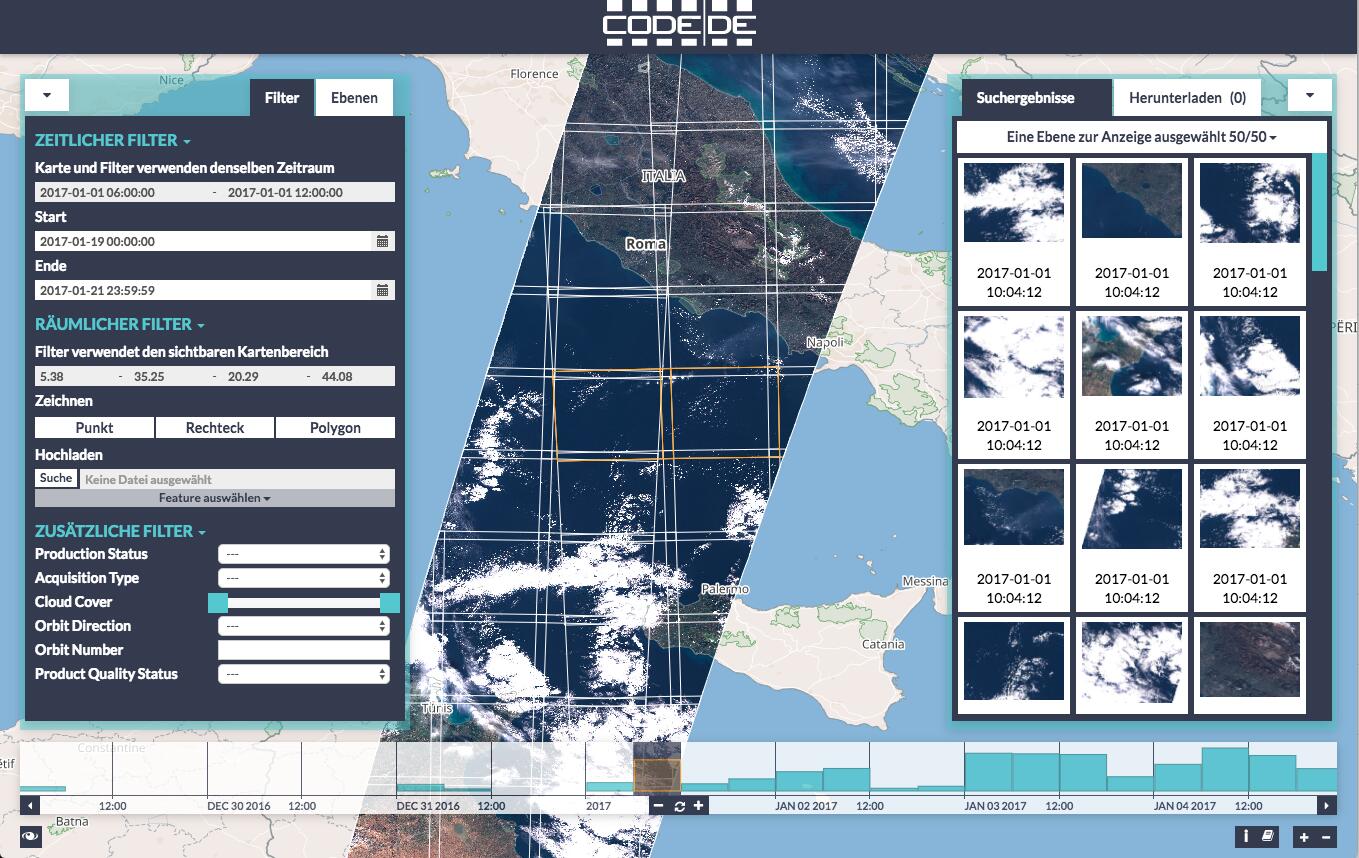Collapse the Zeitlicher Filter section
Screen dimensions: 1359x858
click(113, 140)
